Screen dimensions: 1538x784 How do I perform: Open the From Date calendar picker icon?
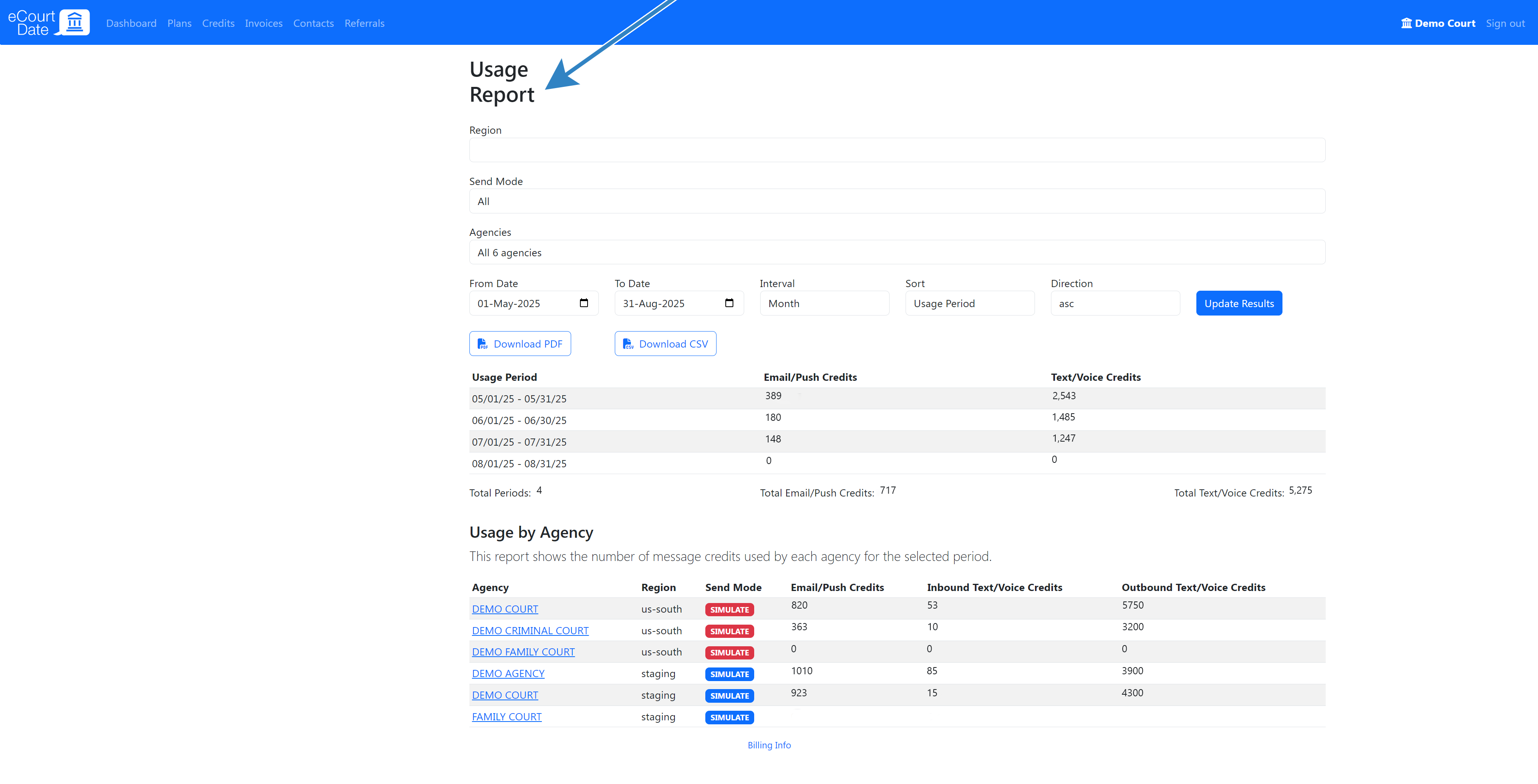point(584,304)
